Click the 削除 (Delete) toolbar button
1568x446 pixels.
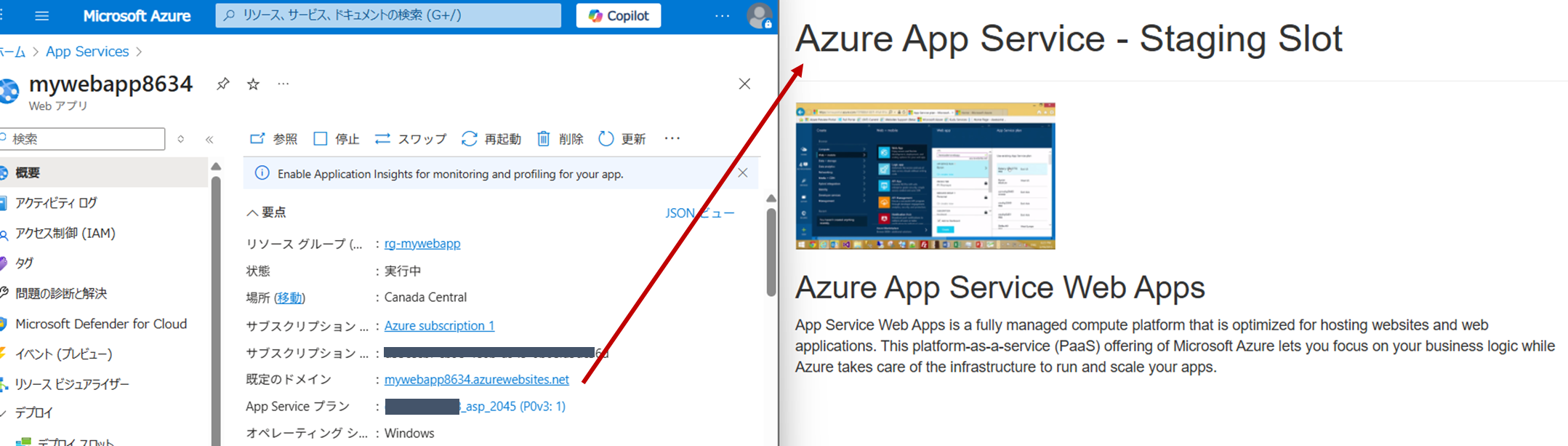pos(560,139)
